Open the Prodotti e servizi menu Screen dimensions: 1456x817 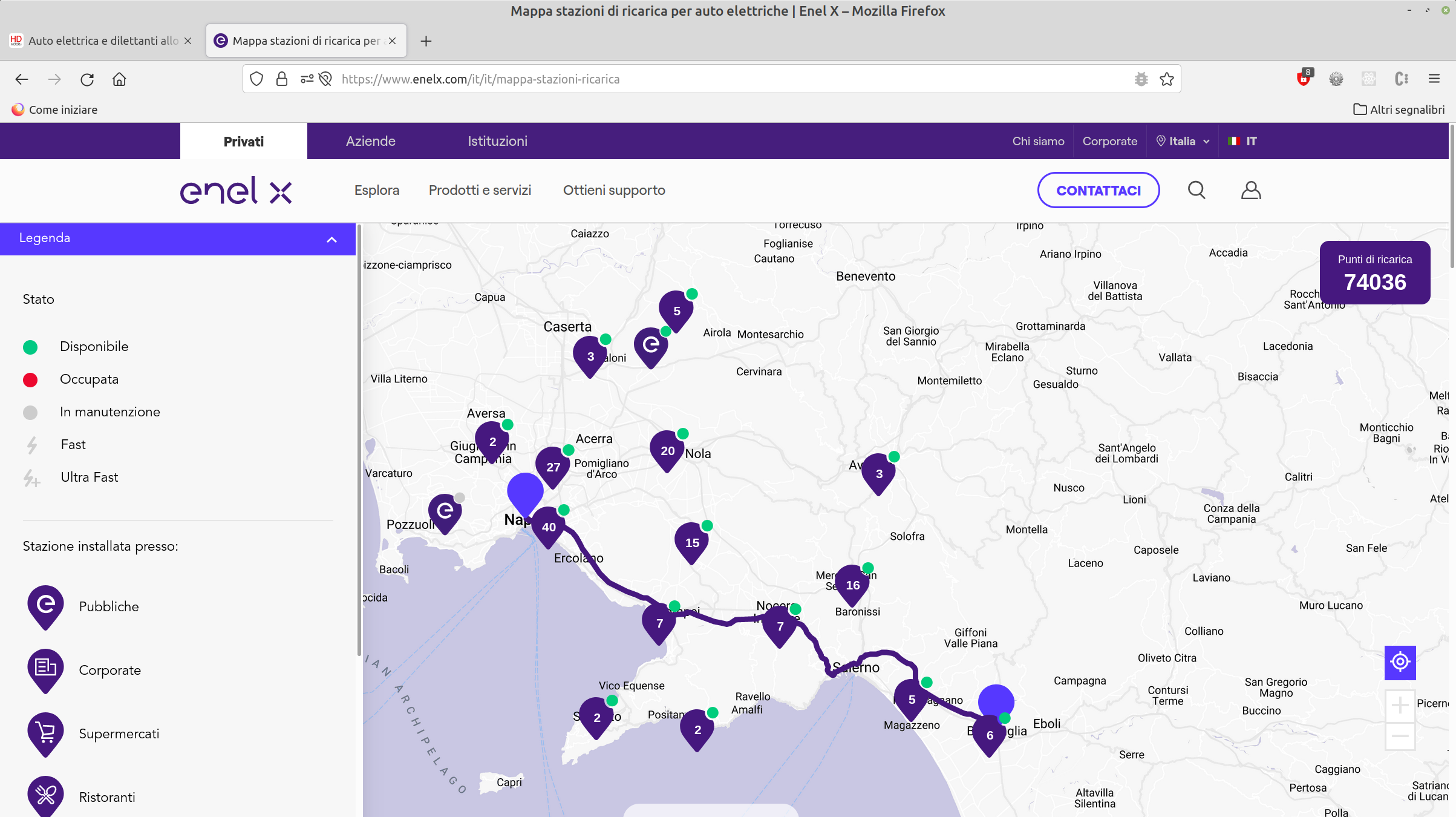tap(480, 190)
